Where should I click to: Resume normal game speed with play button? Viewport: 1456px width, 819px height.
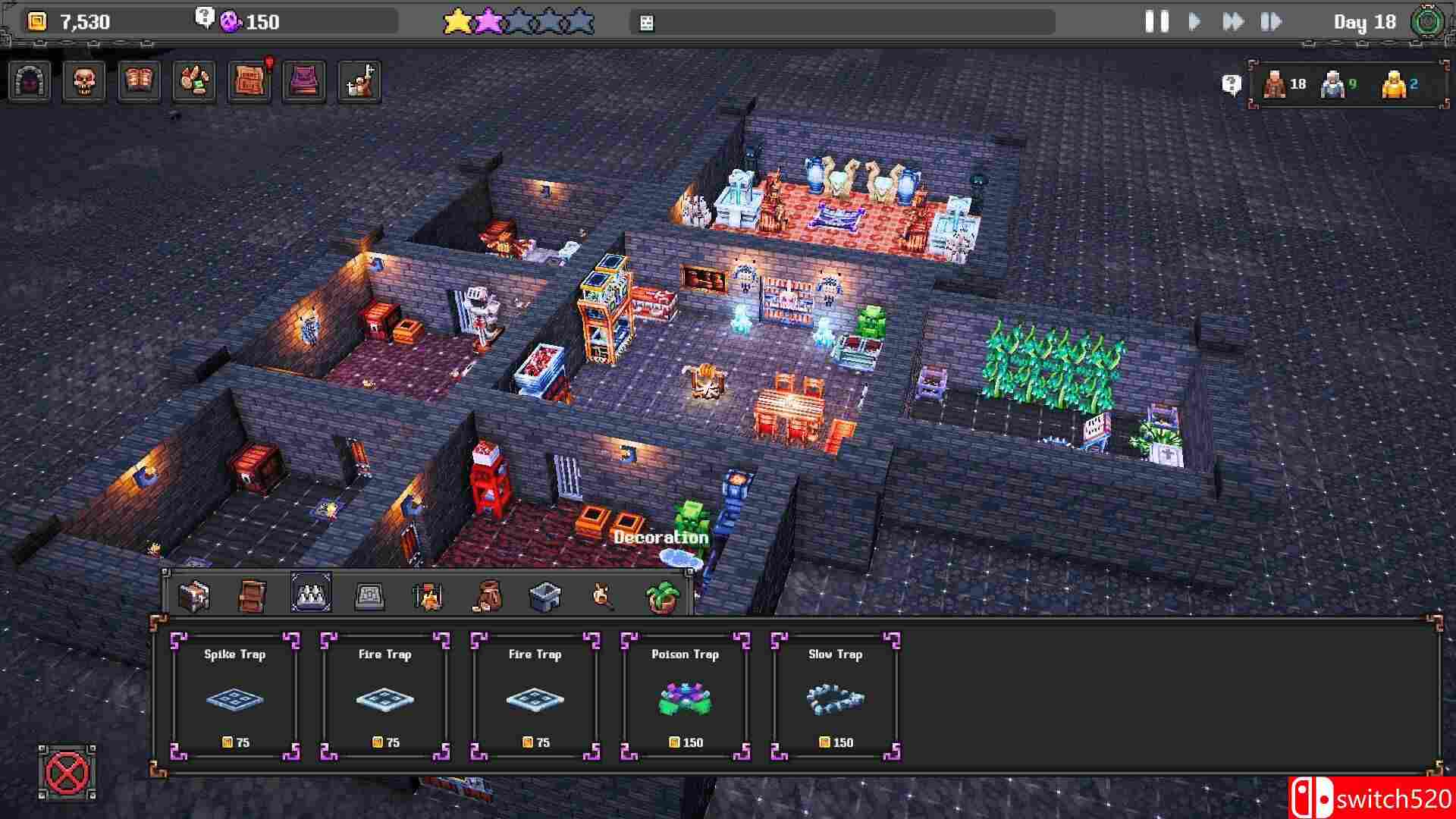click(x=1194, y=22)
